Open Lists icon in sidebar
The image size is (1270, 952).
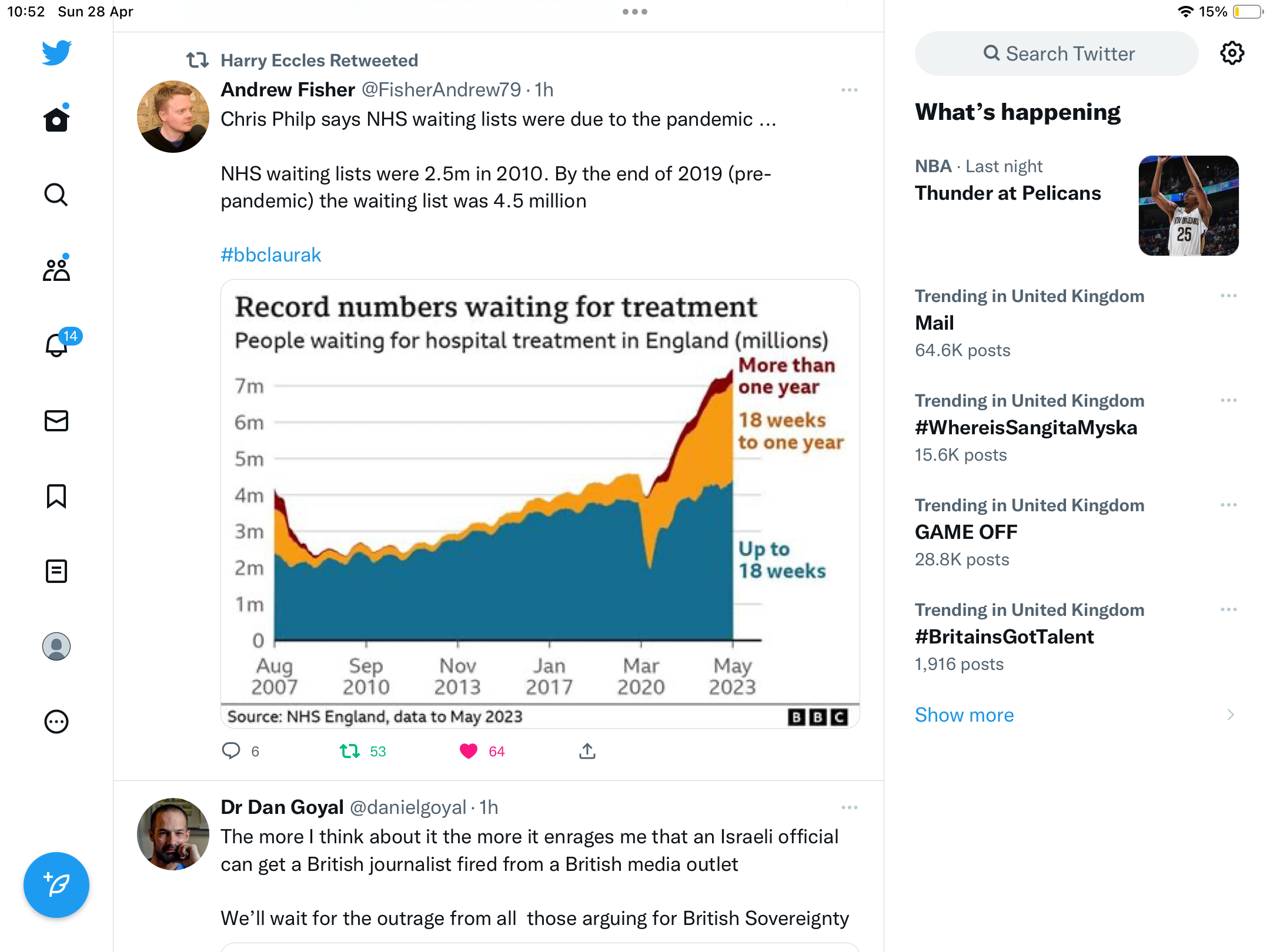tap(56, 571)
